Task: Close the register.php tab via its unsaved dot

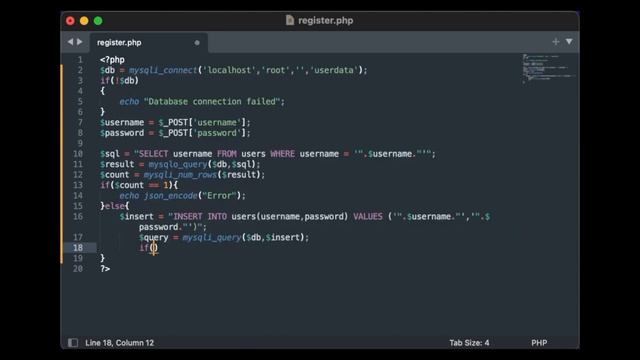Action: [197, 42]
